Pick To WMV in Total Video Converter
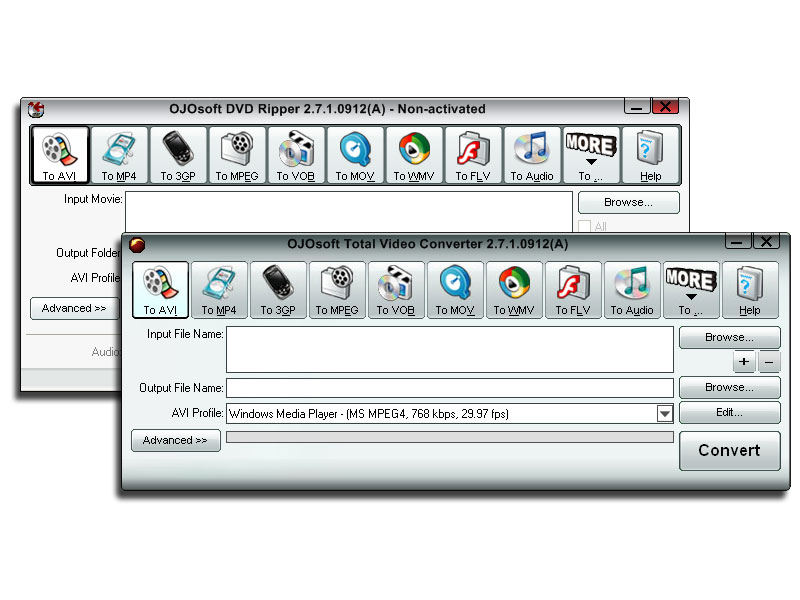Screen dimensions: 800x600 (514, 290)
